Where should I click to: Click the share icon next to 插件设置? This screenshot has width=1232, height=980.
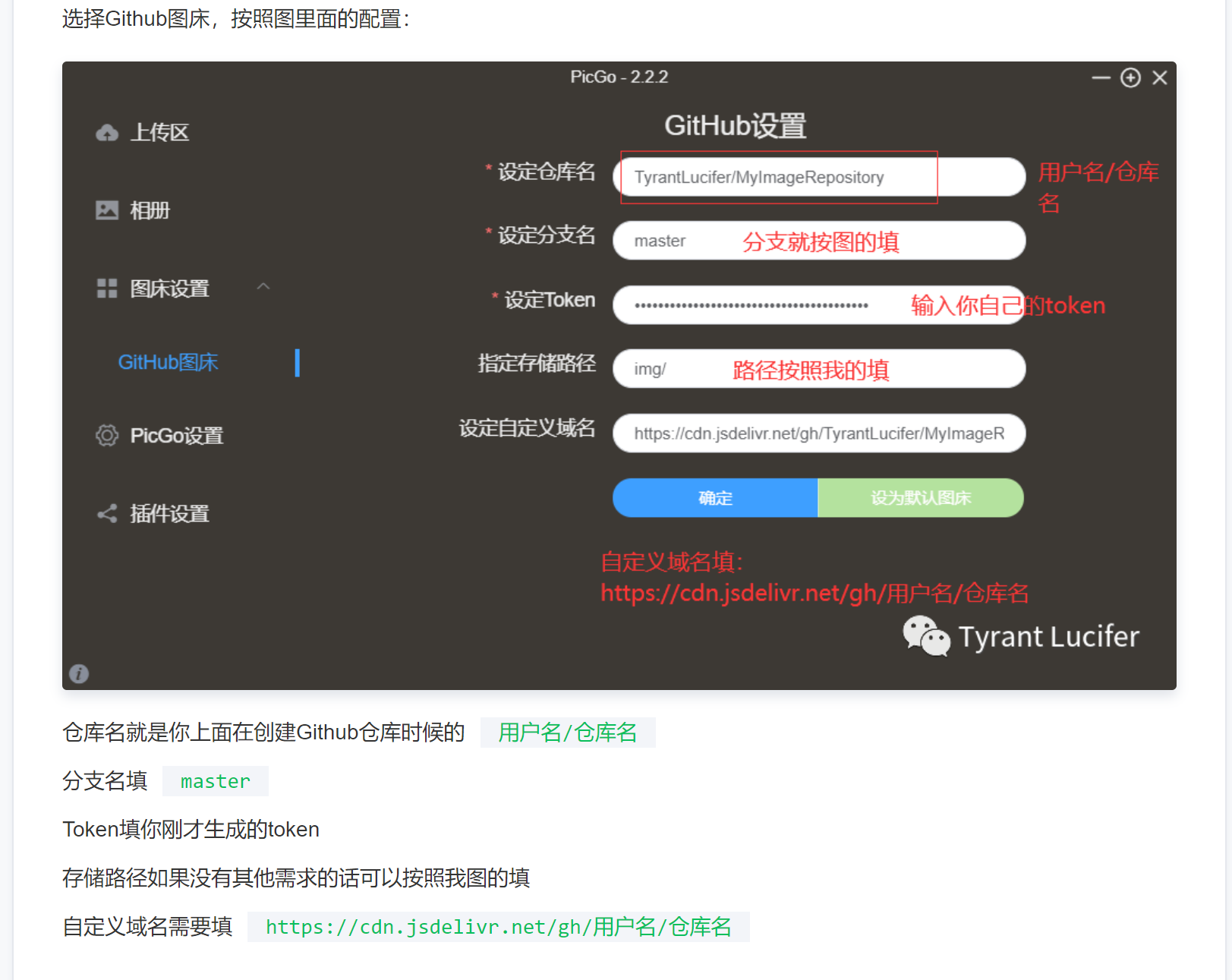(x=107, y=514)
